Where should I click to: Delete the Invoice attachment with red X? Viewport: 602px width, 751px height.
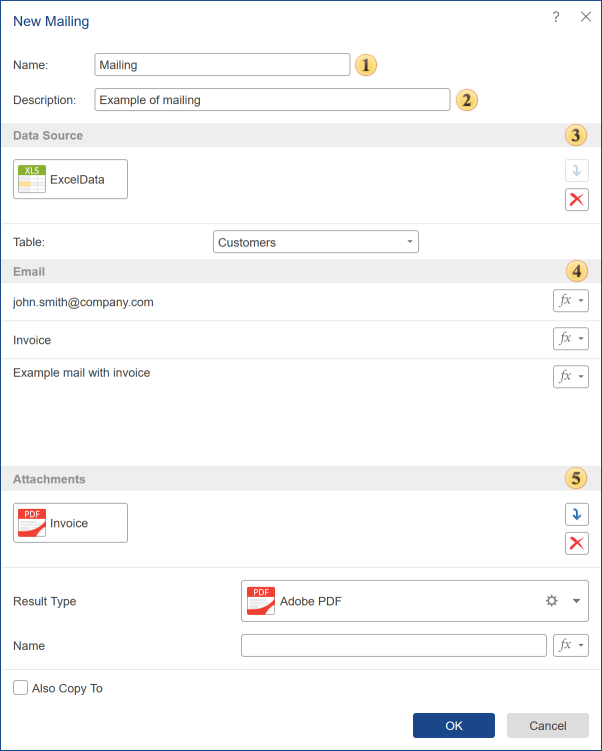576,543
